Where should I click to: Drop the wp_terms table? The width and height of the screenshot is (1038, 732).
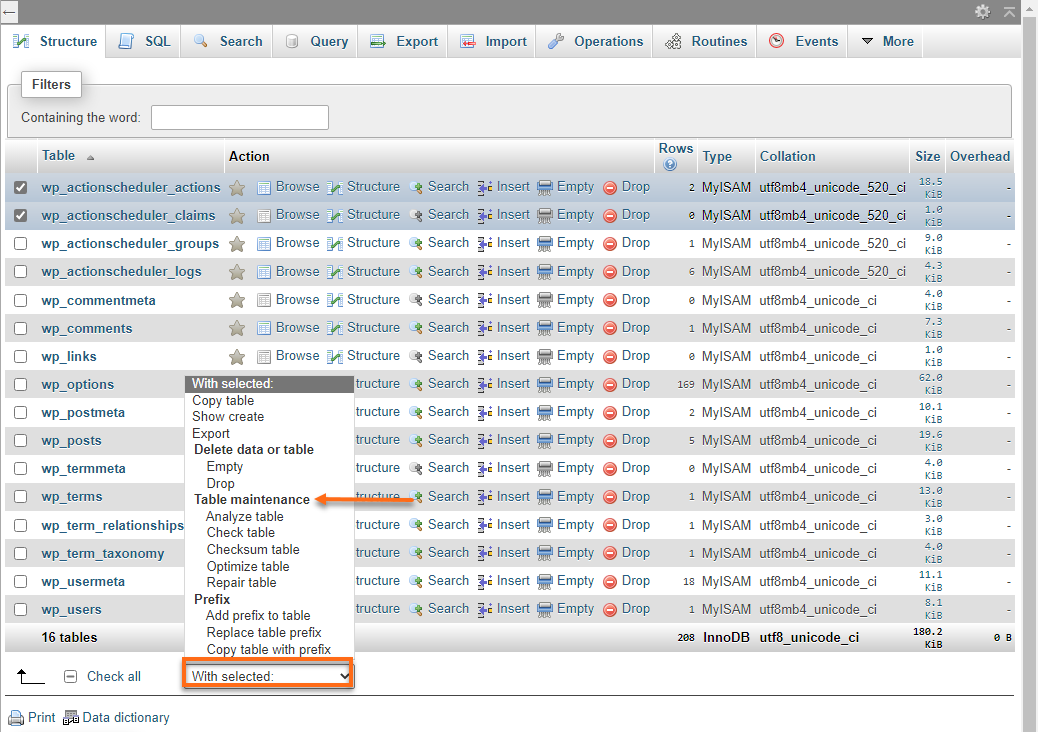click(x=637, y=496)
